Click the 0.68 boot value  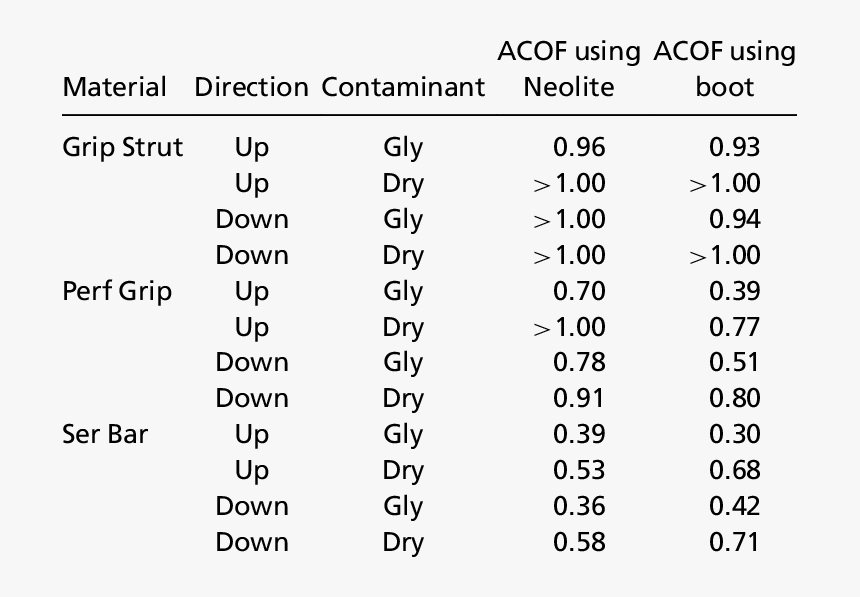[x=734, y=470]
